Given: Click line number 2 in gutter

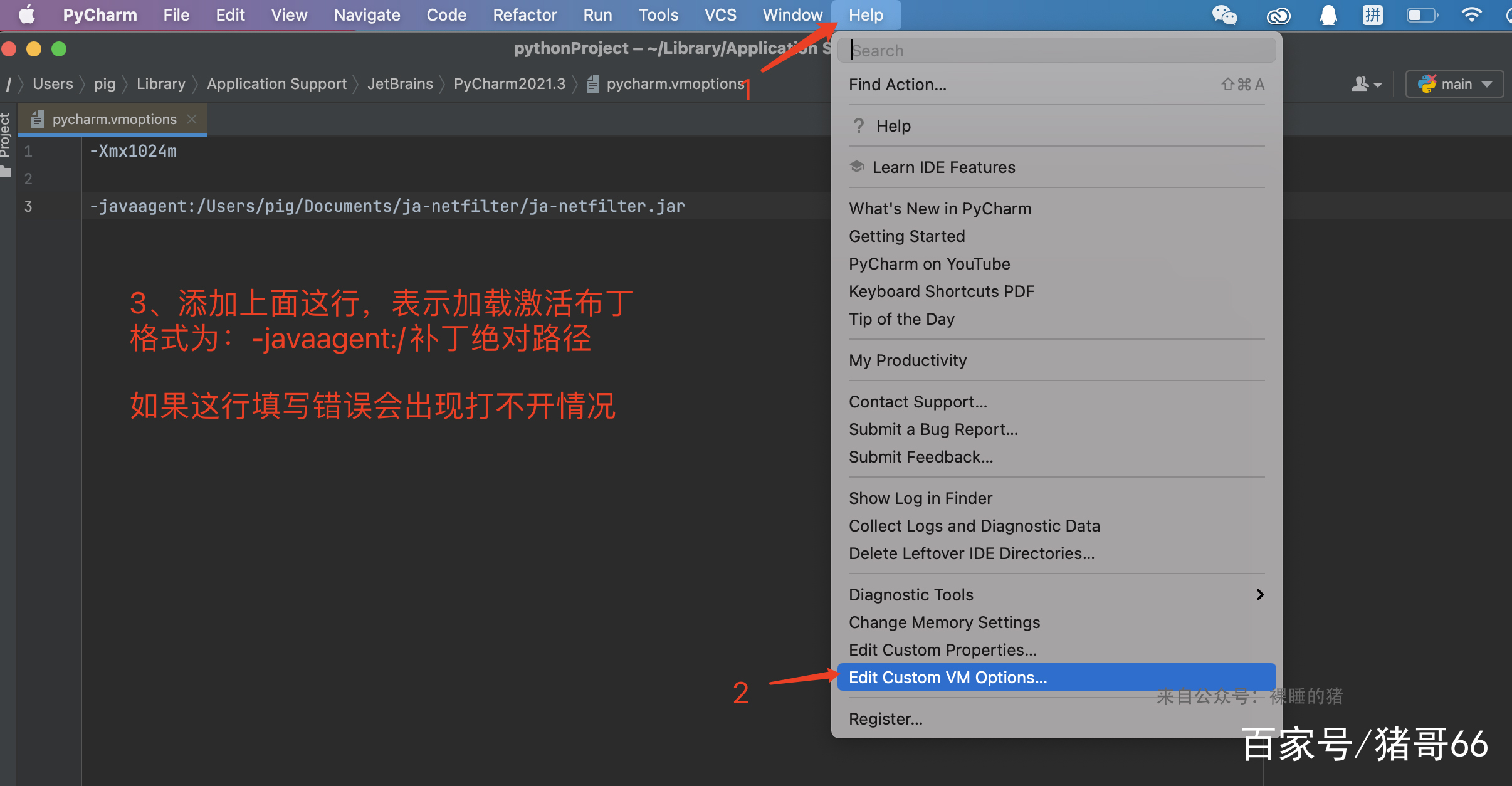Looking at the screenshot, I should point(28,179).
